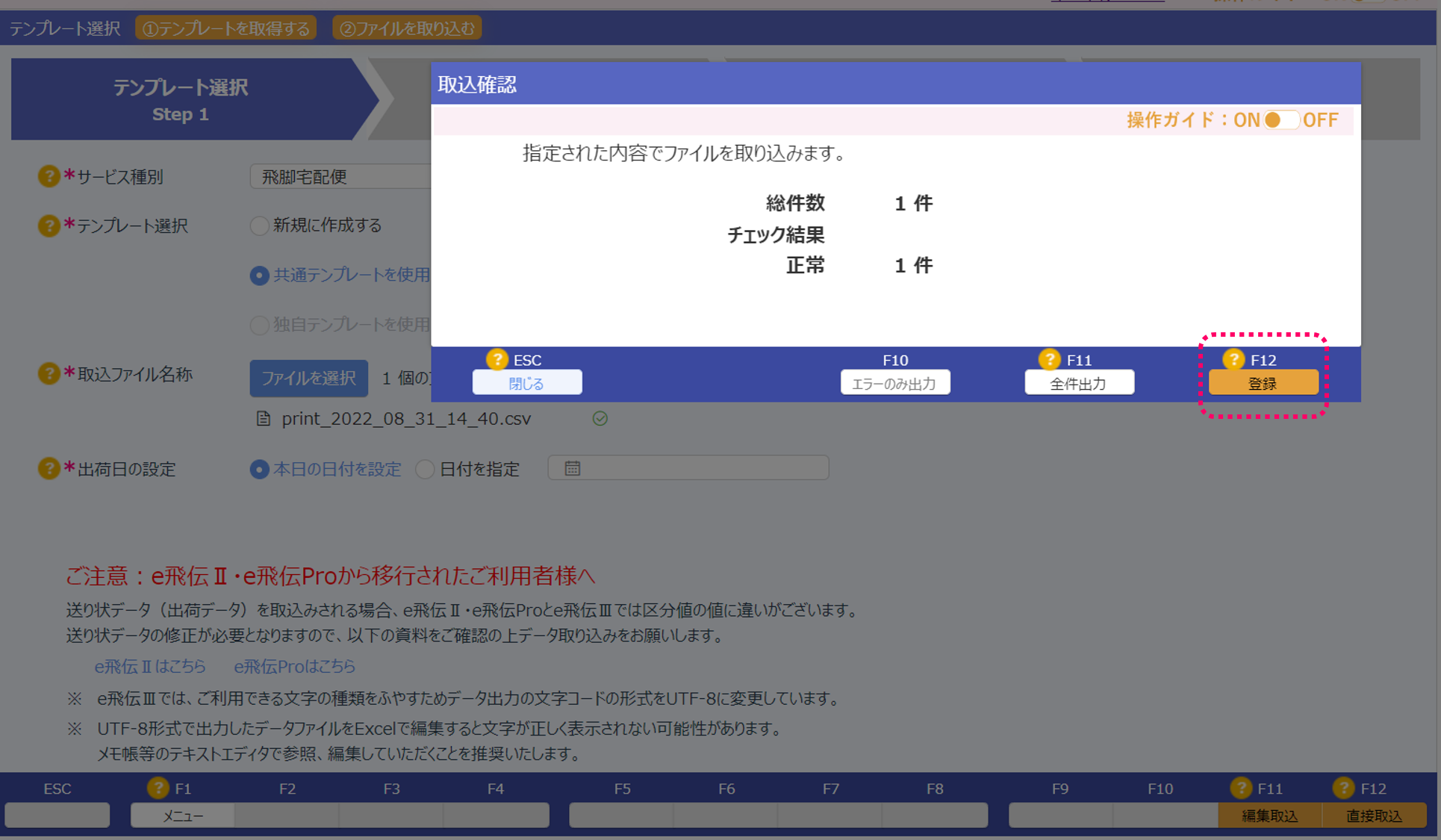Click the file icon beside print_2022_08_31_14_40.csv

tap(263, 419)
